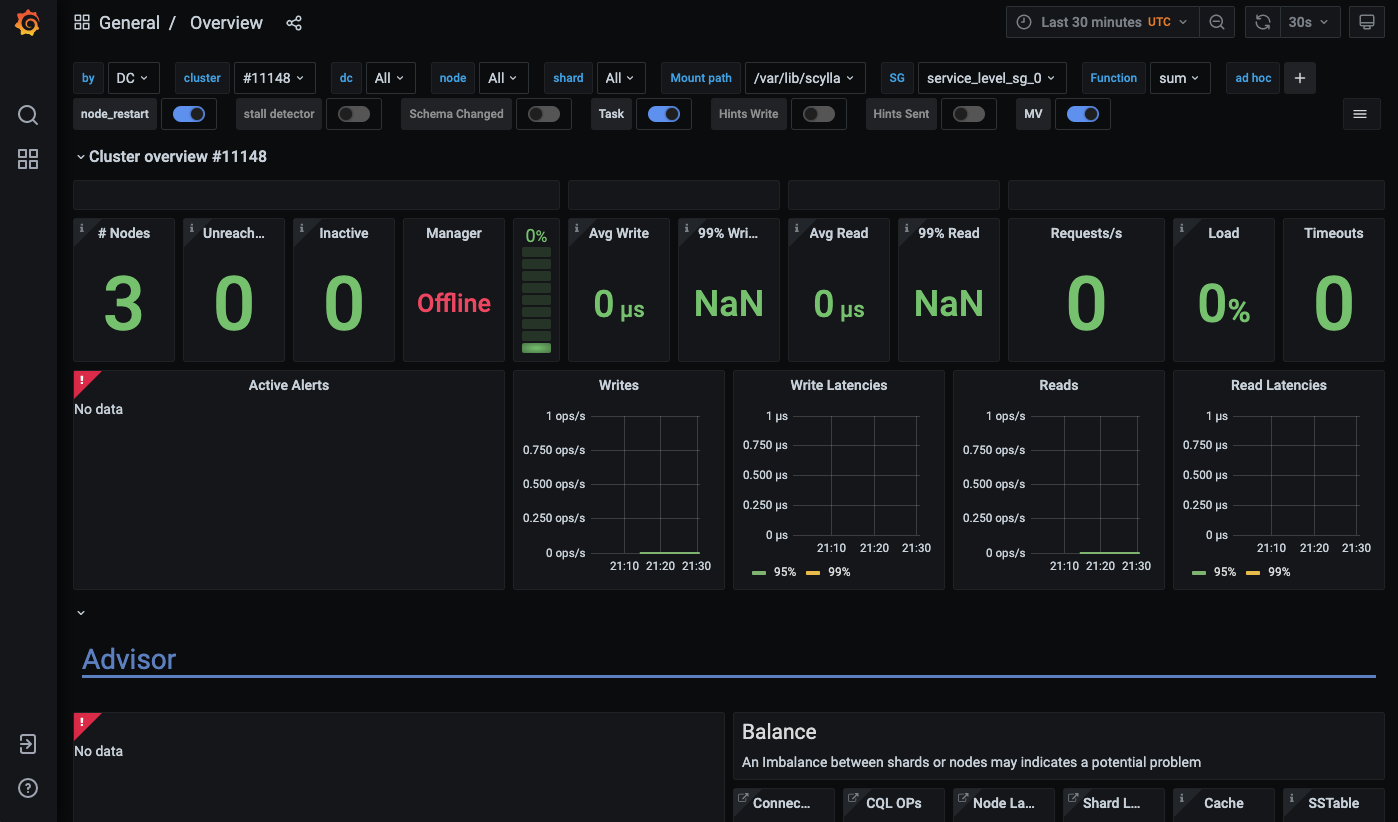Viewport: 1398px width, 822px height.
Task: Open the hamburger dashboard links menu
Action: point(1360,114)
